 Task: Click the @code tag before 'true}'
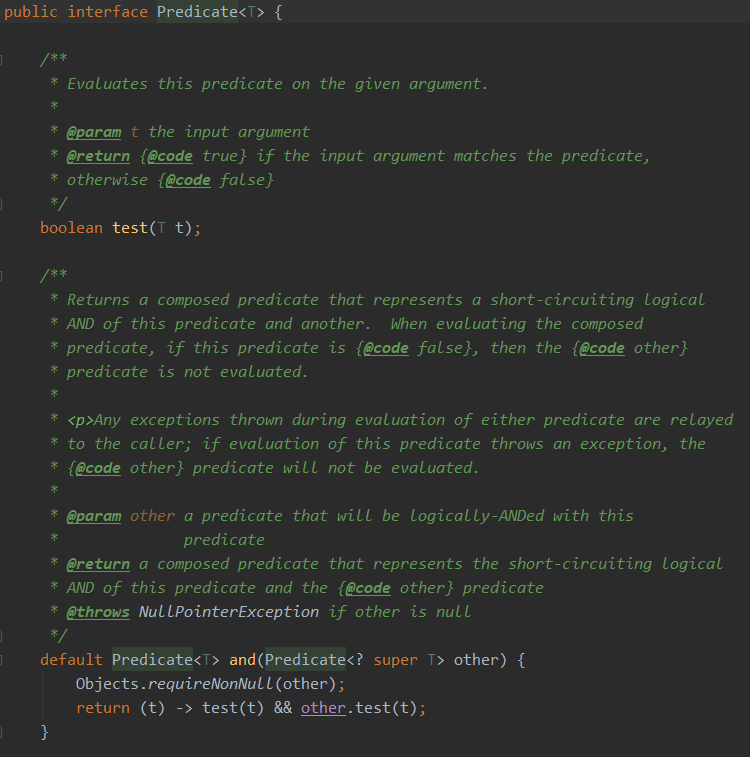[x=170, y=156]
